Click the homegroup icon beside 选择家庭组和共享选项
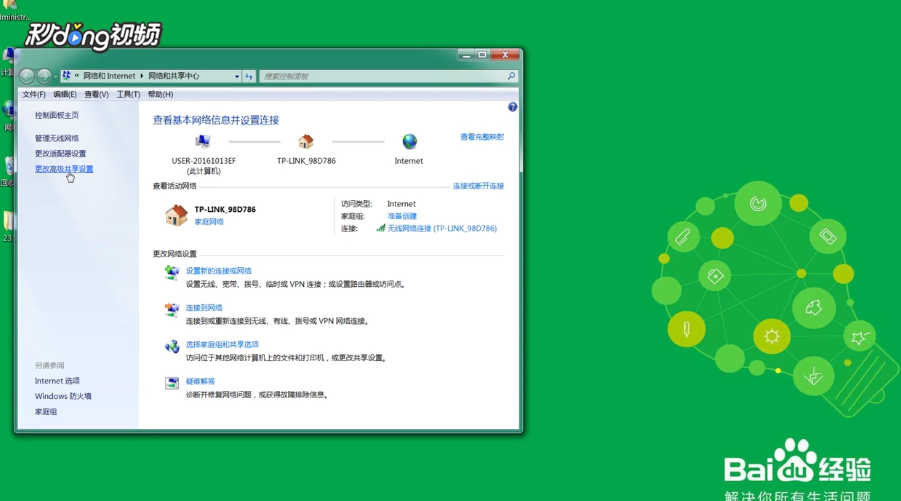 click(171, 346)
